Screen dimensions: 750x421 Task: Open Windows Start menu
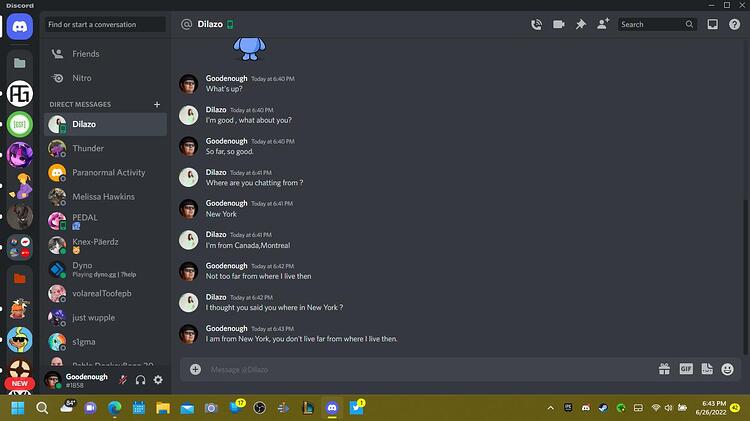pyautogui.click(x=18, y=408)
